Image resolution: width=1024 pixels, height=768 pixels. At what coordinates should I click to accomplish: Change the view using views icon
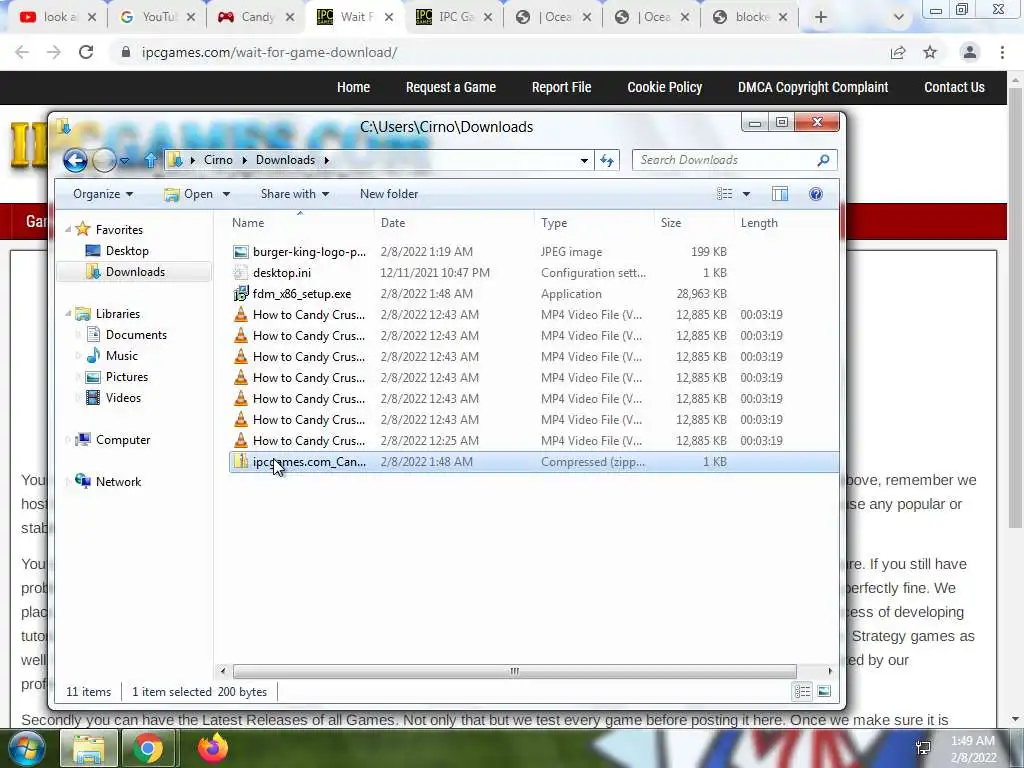724,194
